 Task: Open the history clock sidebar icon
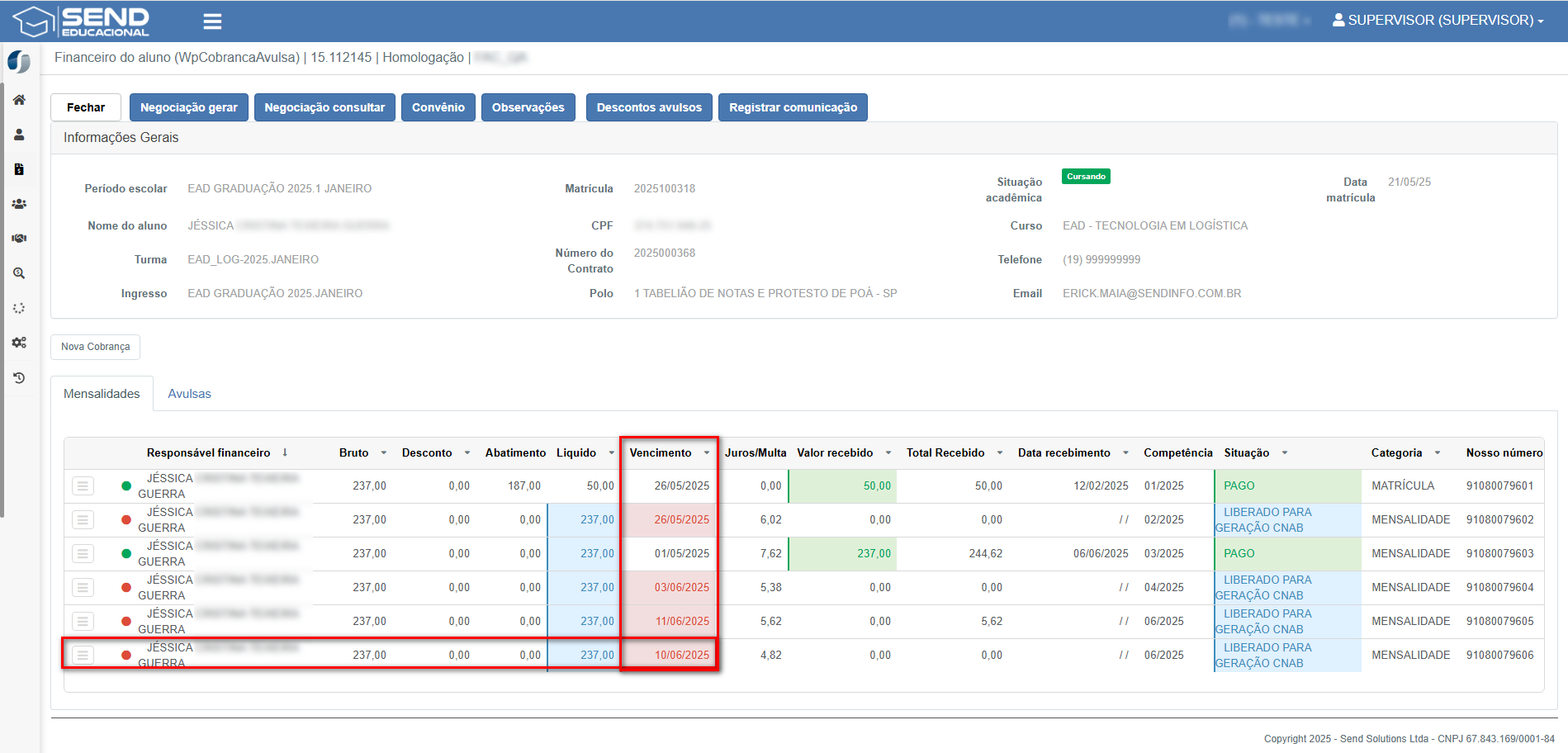click(x=19, y=377)
